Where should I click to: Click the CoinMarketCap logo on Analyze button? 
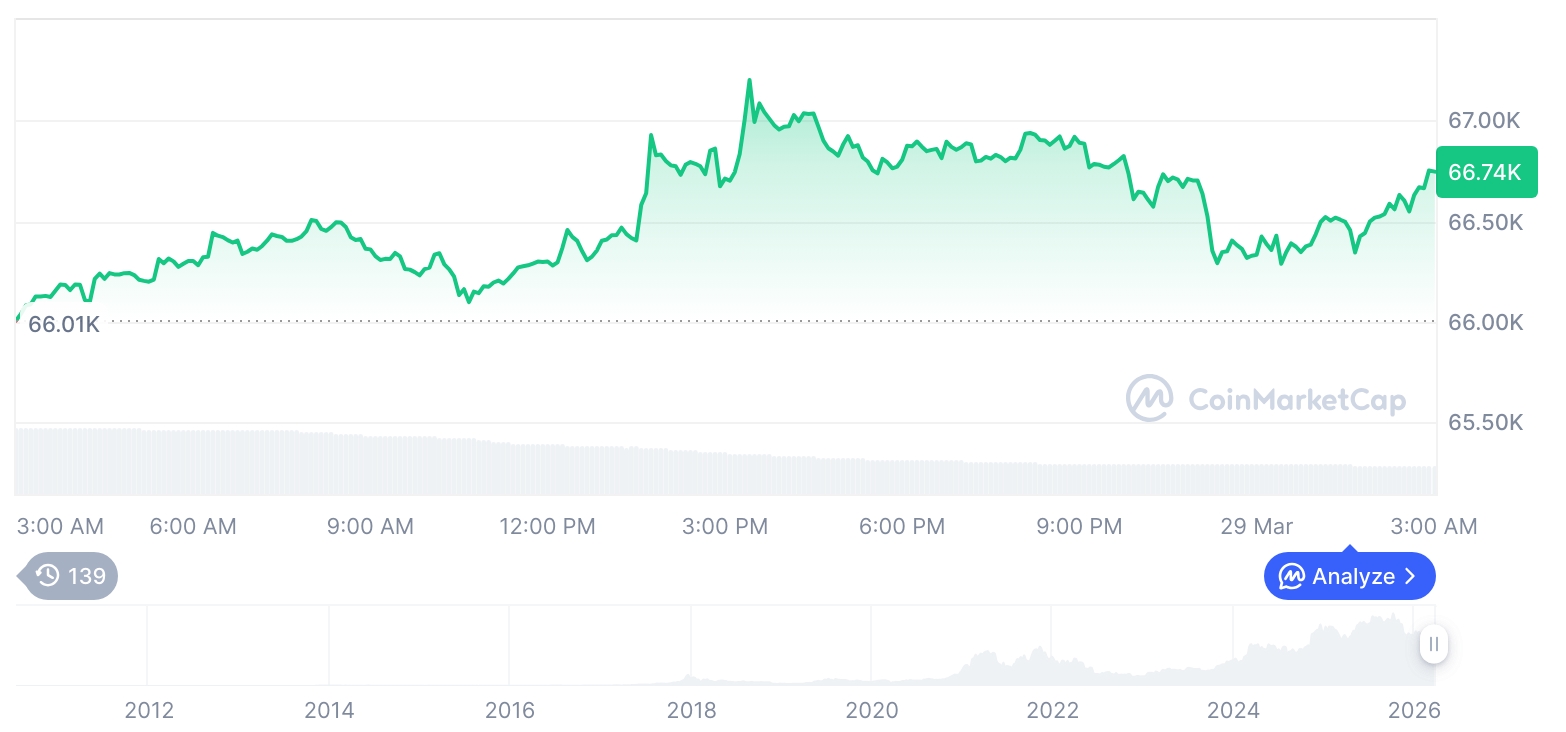[1292, 577]
